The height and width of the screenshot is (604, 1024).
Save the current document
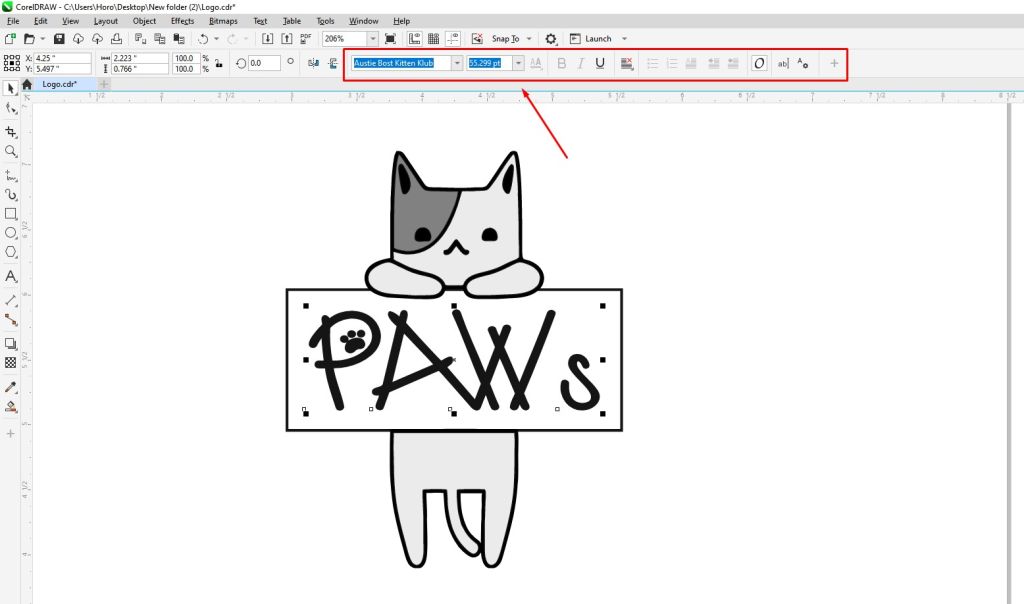[x=60, y=38]
